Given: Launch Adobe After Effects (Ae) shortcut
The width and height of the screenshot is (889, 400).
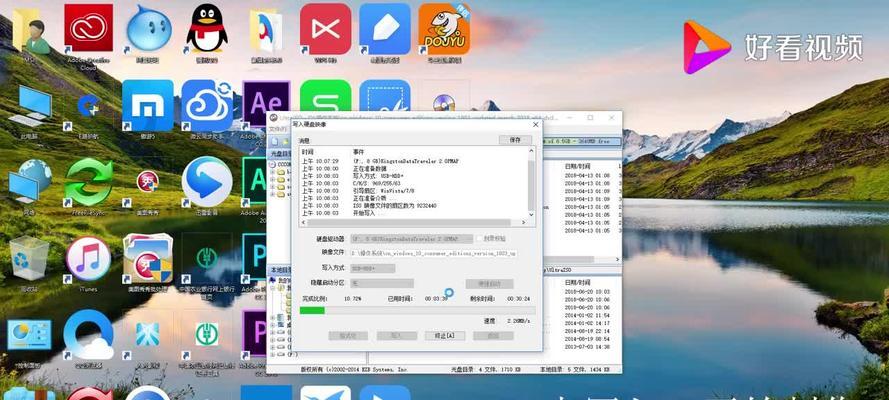Looking at the screenshot, I should pos(266,105).
